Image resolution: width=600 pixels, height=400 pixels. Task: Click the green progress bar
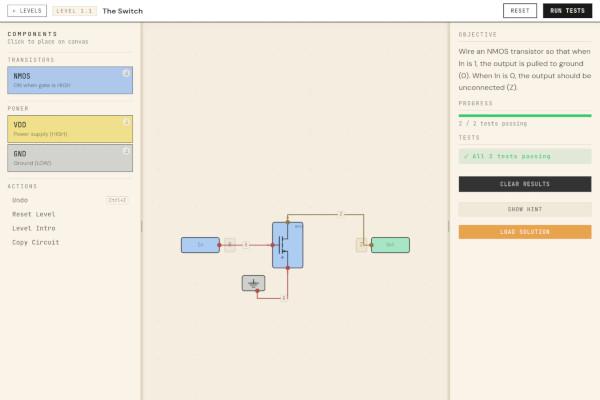[x=524, y=116]
